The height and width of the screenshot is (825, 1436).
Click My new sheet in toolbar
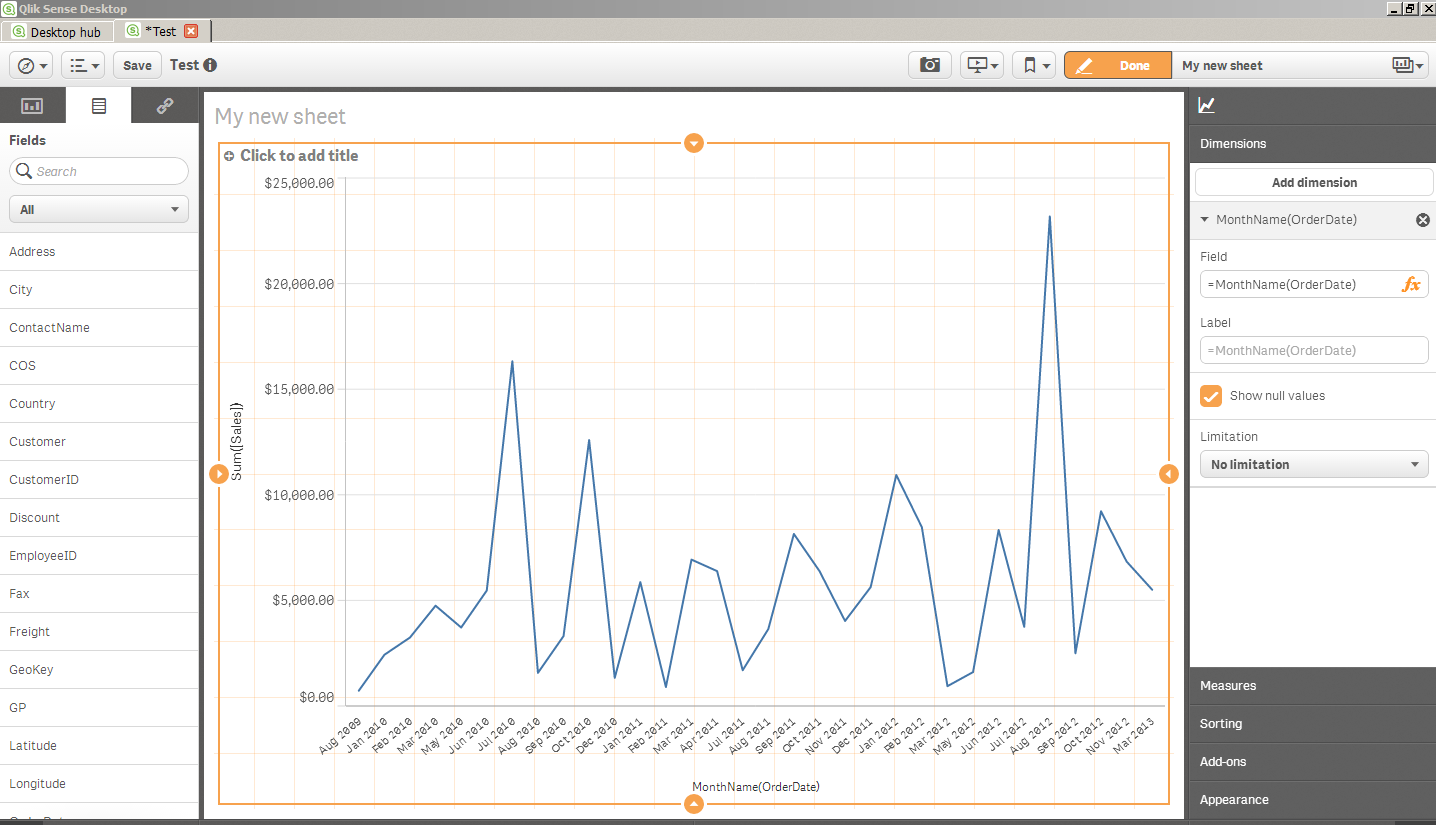pyautogui.click(x=1222, y=66)
